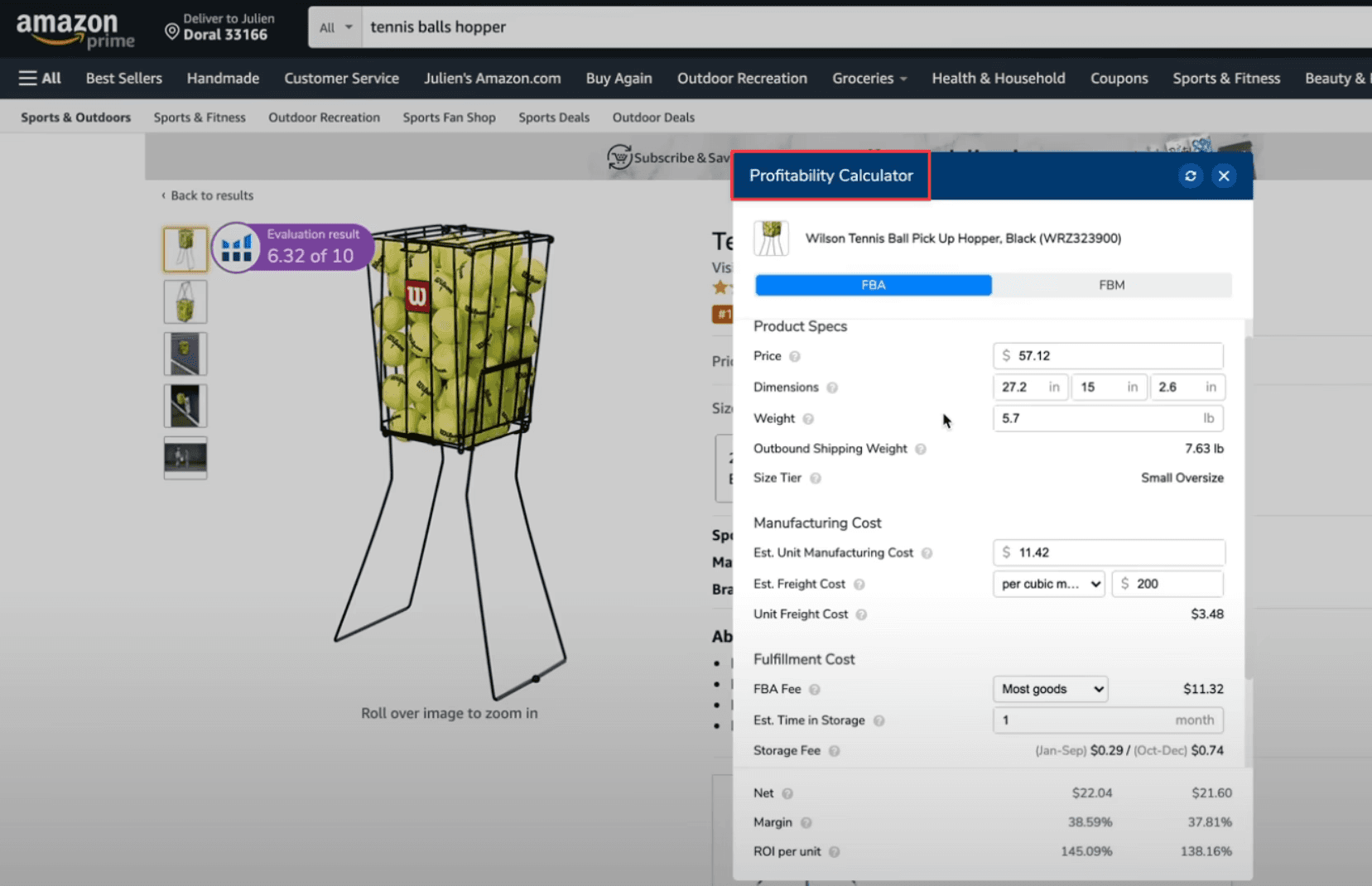
Task: Click the Size Tier help icon
Action: coord(816,479)
